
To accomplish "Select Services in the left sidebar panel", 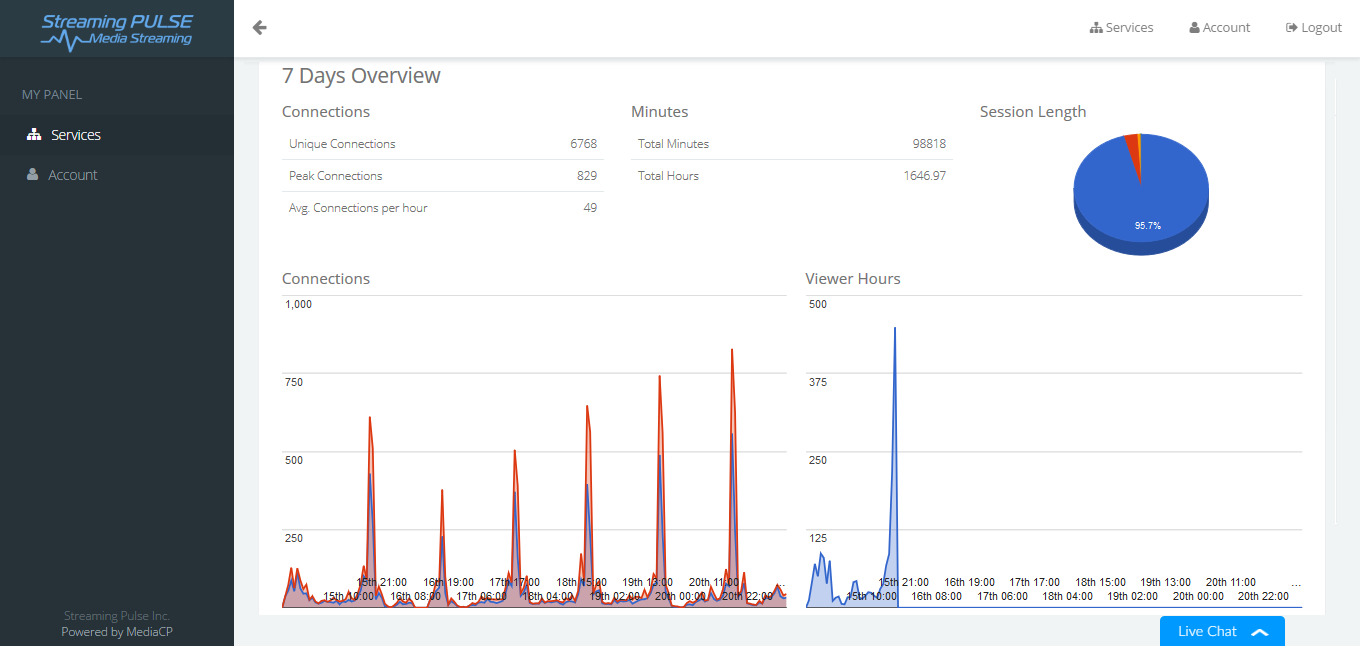I will coord(117,135).
